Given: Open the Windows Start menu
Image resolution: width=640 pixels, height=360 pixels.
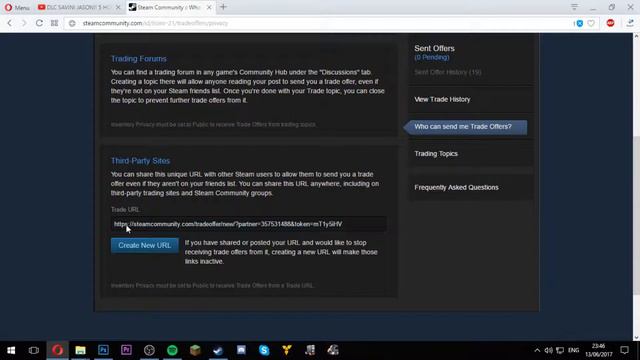Looking at the screenshot, I should coord(11,350).
